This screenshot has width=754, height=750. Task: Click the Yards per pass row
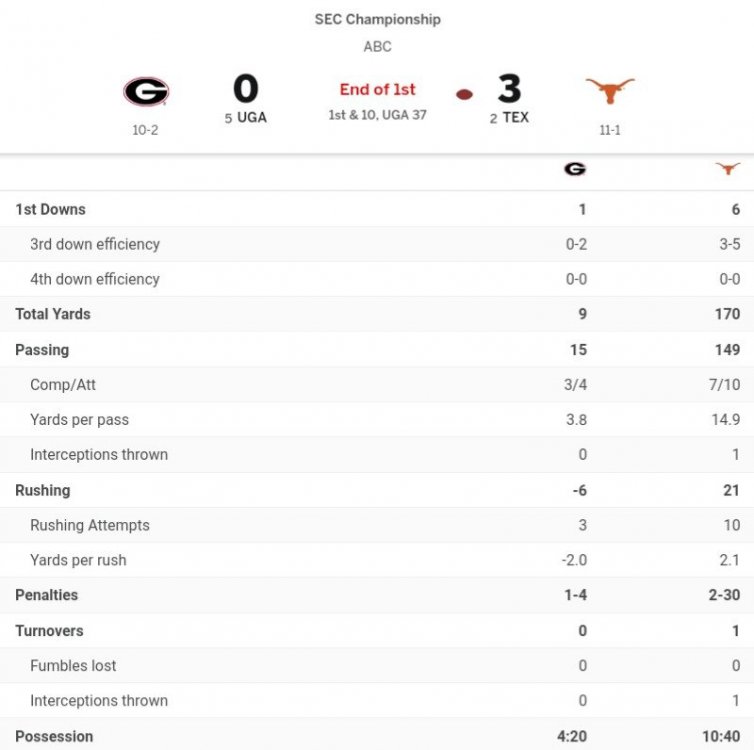79,419
